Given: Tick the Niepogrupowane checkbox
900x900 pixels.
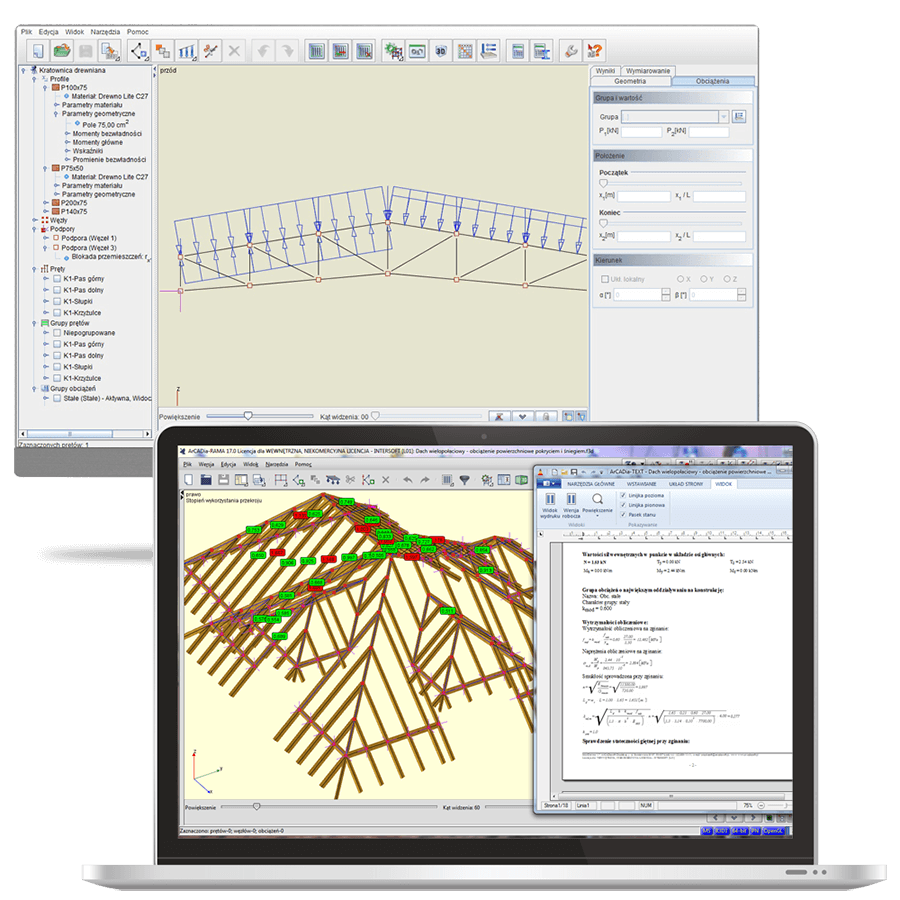Looking at the screenshot, I should pos(57,333).
